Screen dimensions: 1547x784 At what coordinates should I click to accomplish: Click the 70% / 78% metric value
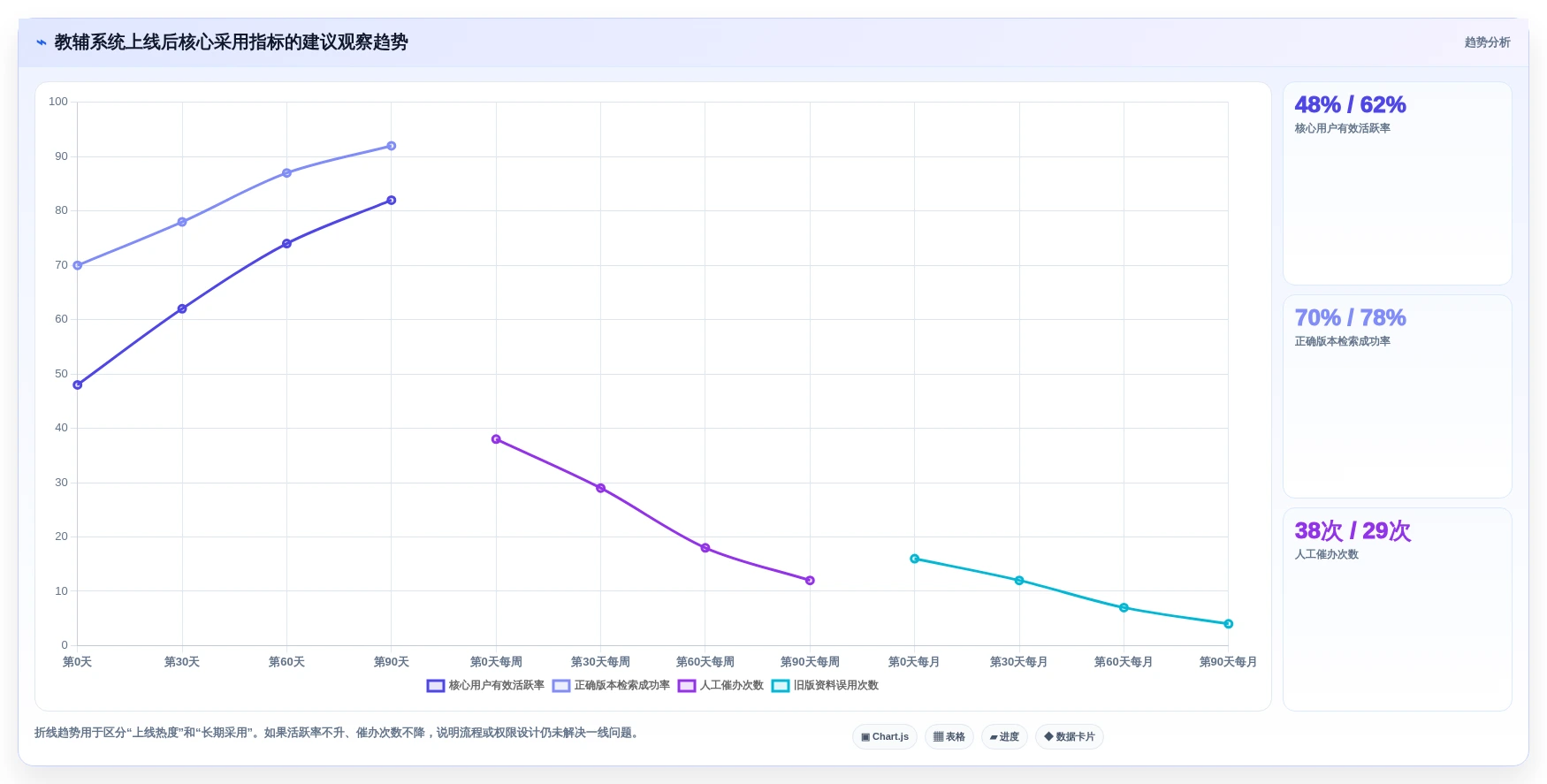click(x=1350, y=318)
